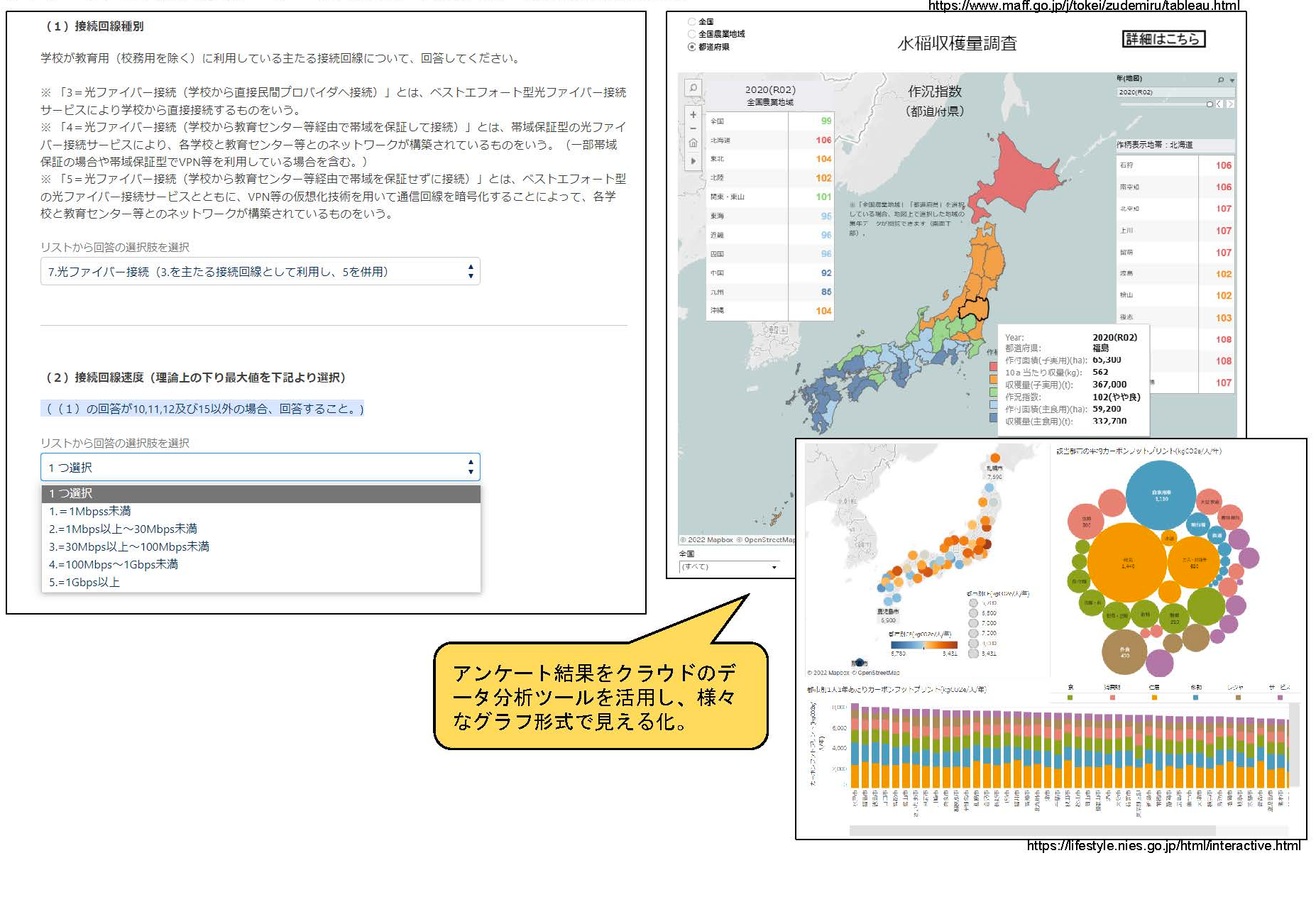Viewport: 1316px width, 897px height.
Task: Click the 住居 orange legend swatch
Action: click(x=1154, y=698)
